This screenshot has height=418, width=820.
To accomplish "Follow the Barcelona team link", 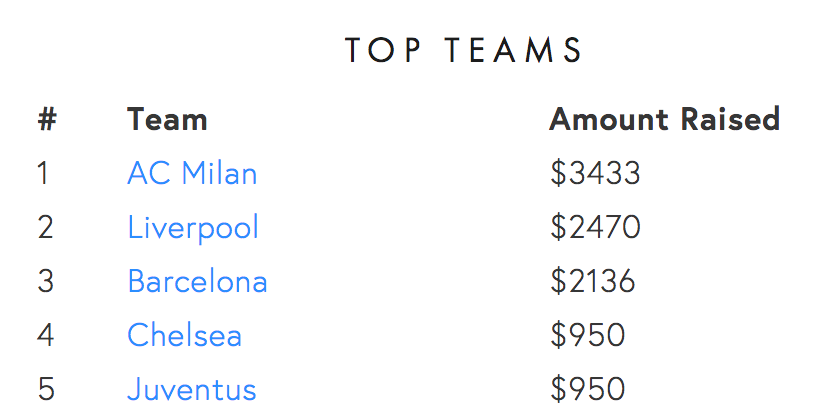I will point(197,281).
